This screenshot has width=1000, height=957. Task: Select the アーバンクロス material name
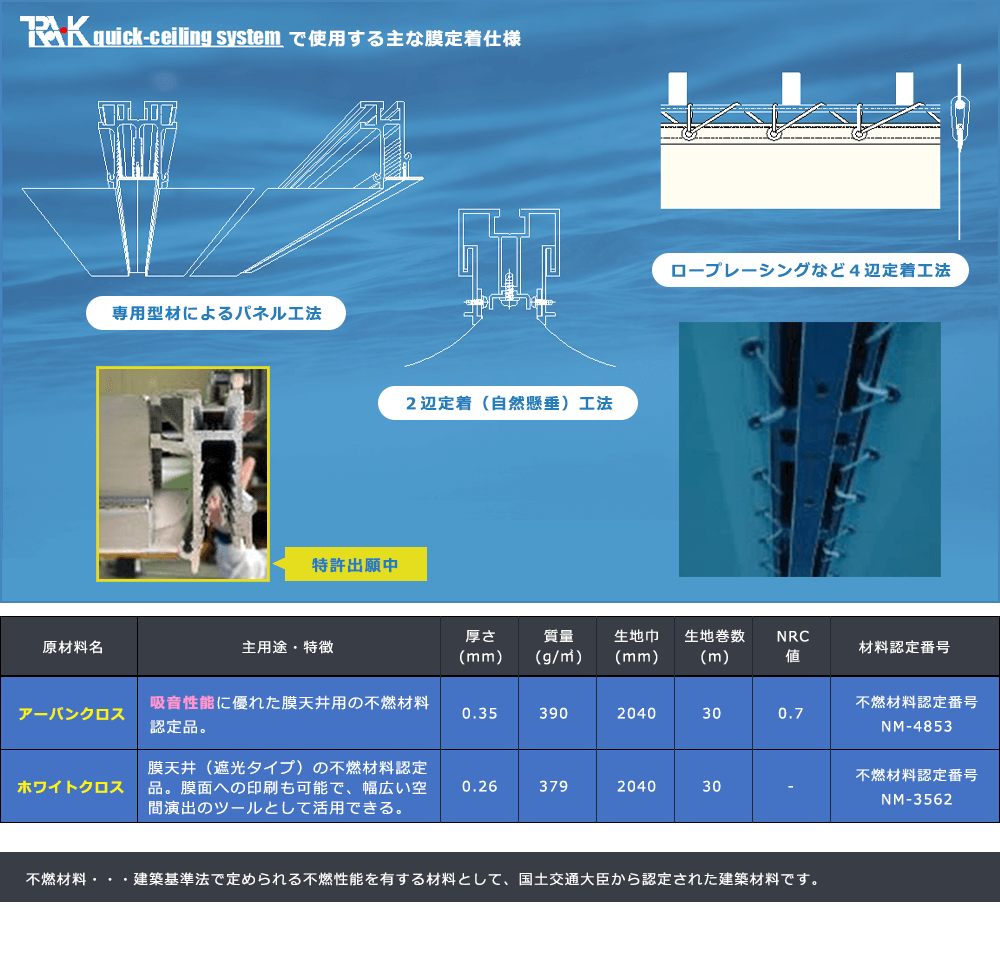(71, 714)
